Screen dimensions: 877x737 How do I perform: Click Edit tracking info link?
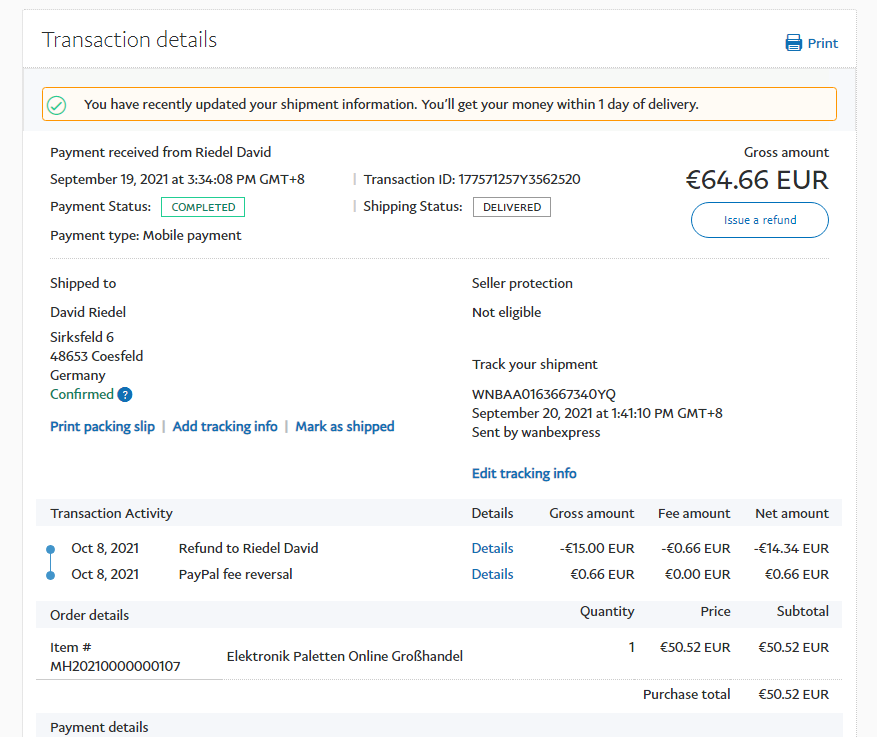(524, 473)
